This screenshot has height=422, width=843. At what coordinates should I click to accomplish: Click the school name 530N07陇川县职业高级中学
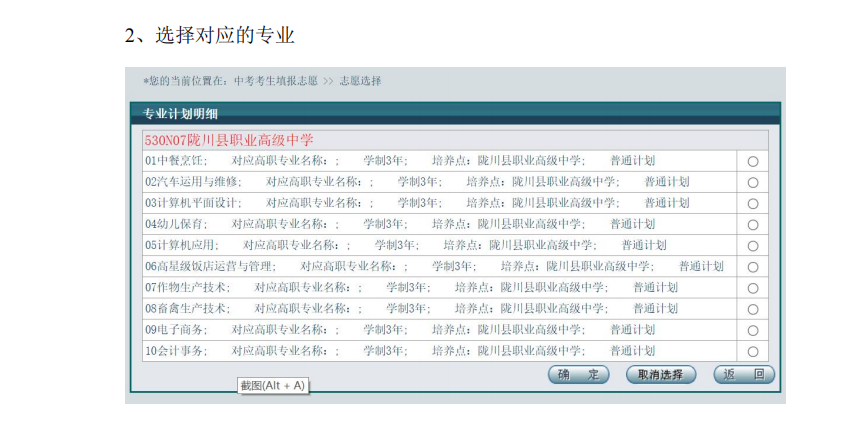pos(229,140)
